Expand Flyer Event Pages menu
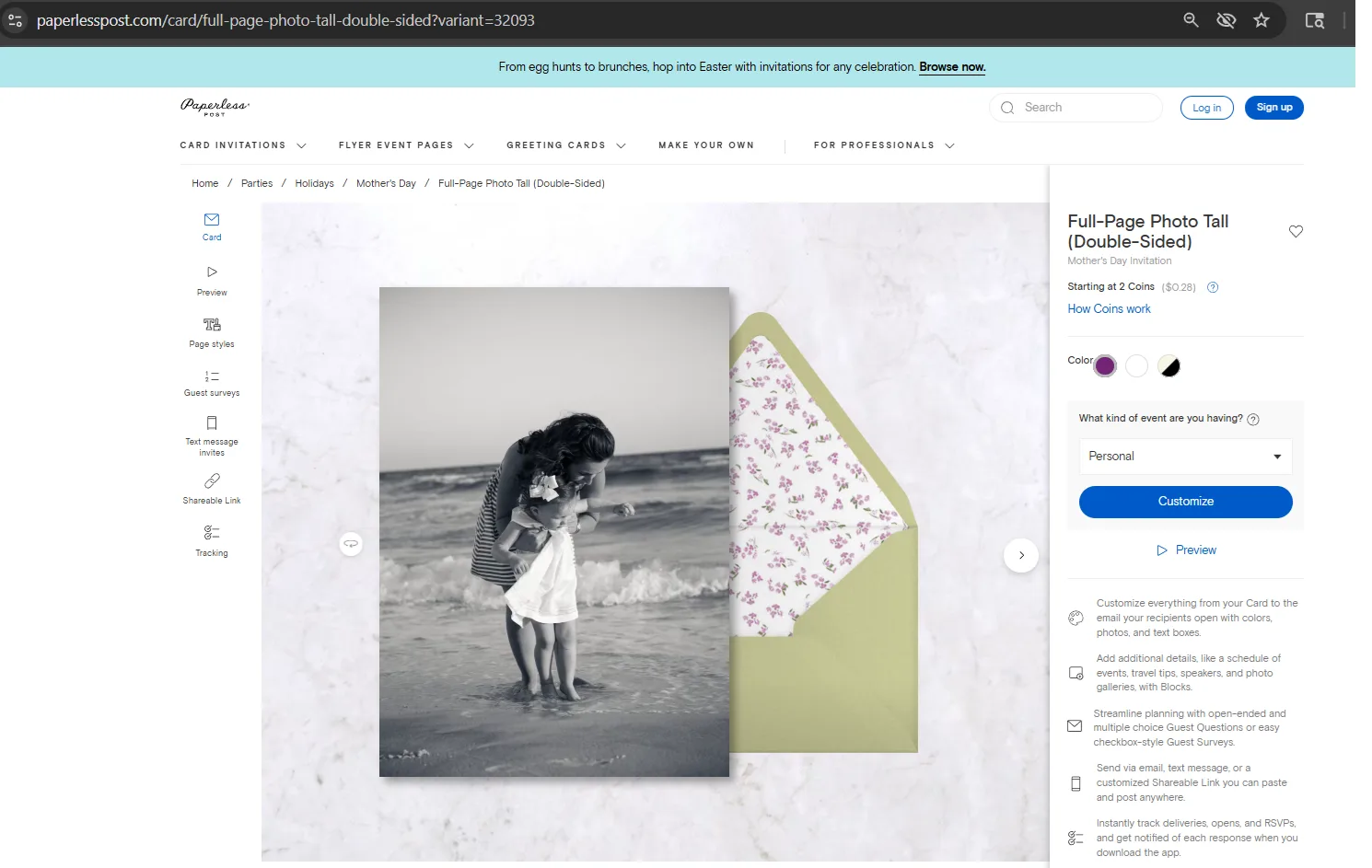1372x868 pixels. coord(406,145)
